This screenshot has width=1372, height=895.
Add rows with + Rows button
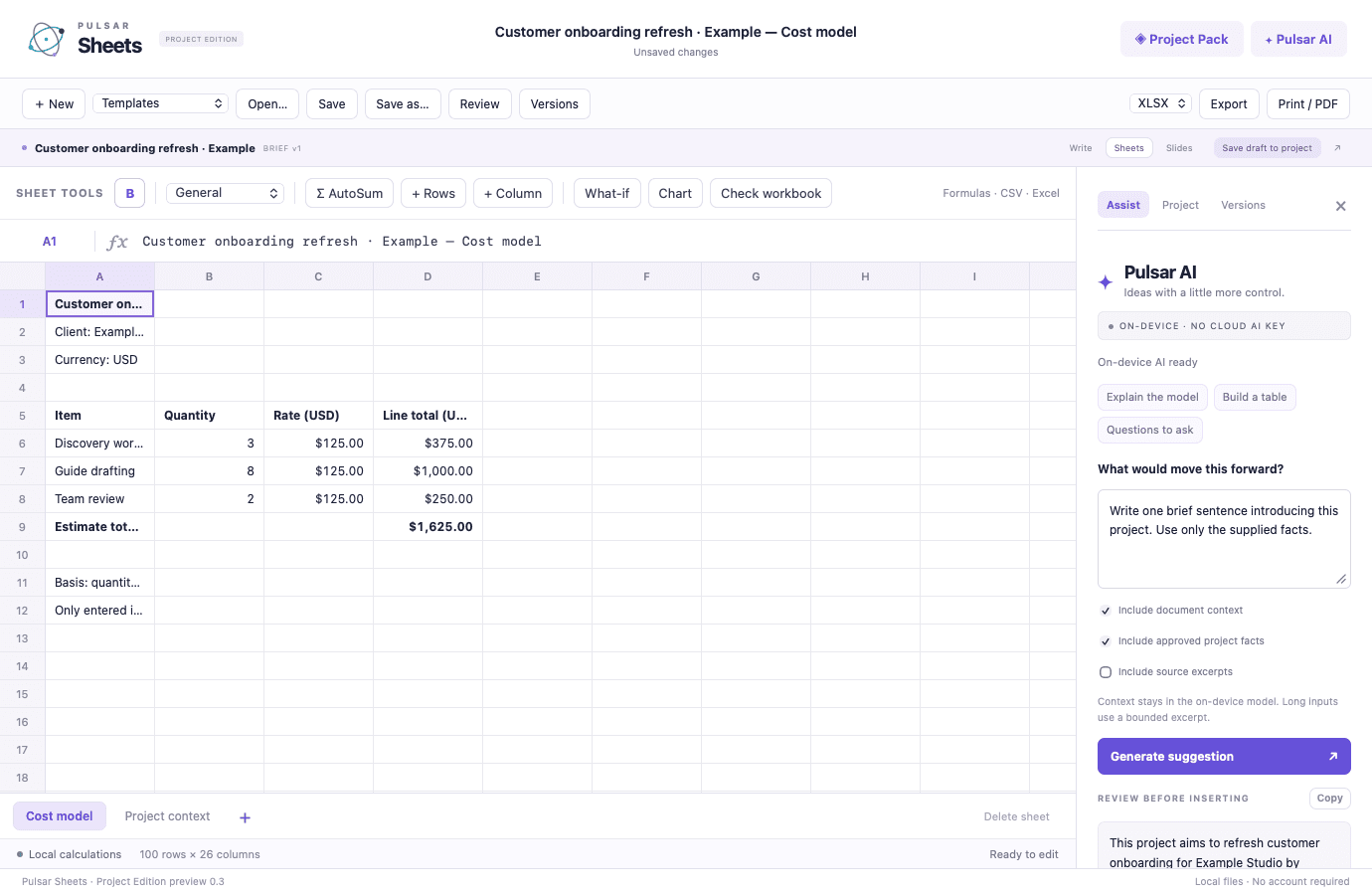coord(433,193)
